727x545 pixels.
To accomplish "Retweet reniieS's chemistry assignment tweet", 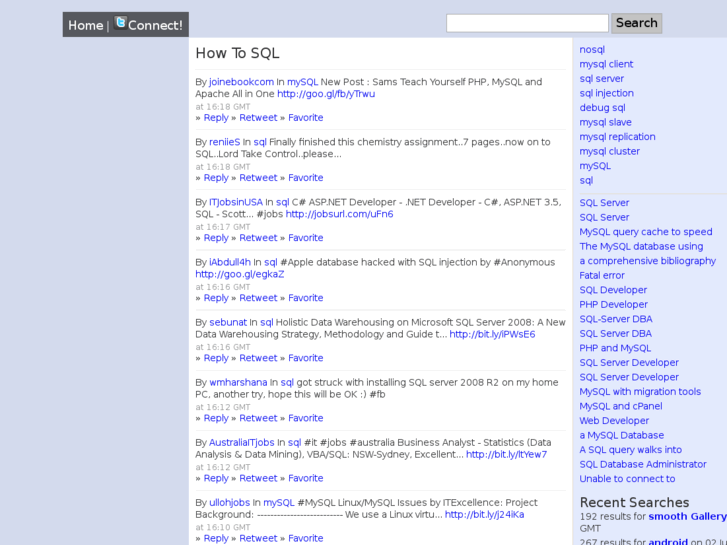I will tap(258, 178).
